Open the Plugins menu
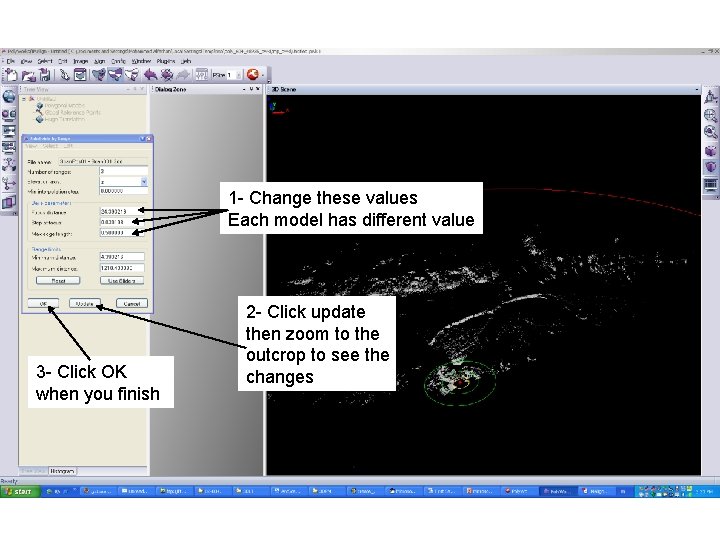The image size is (720, 540). pyautogui.click(x=166, y=61)
